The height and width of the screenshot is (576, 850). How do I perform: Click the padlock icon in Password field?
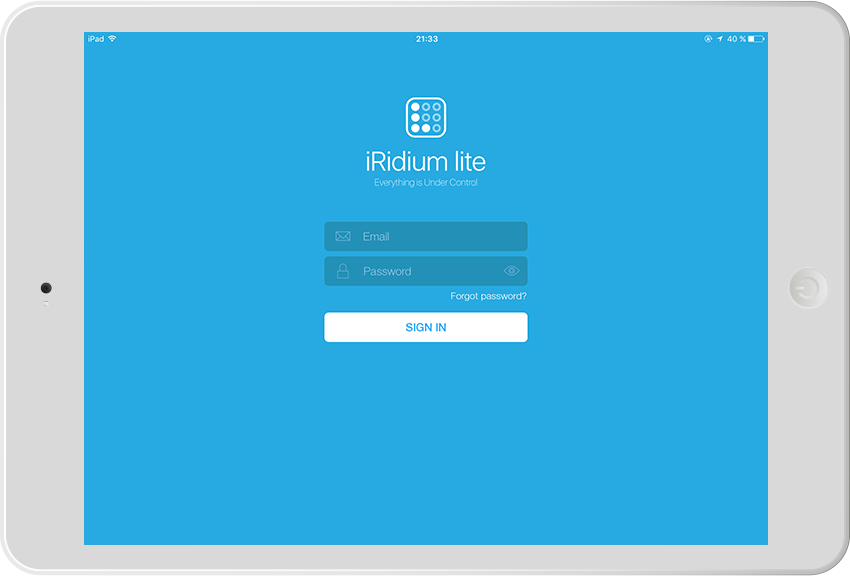[343, 271]
